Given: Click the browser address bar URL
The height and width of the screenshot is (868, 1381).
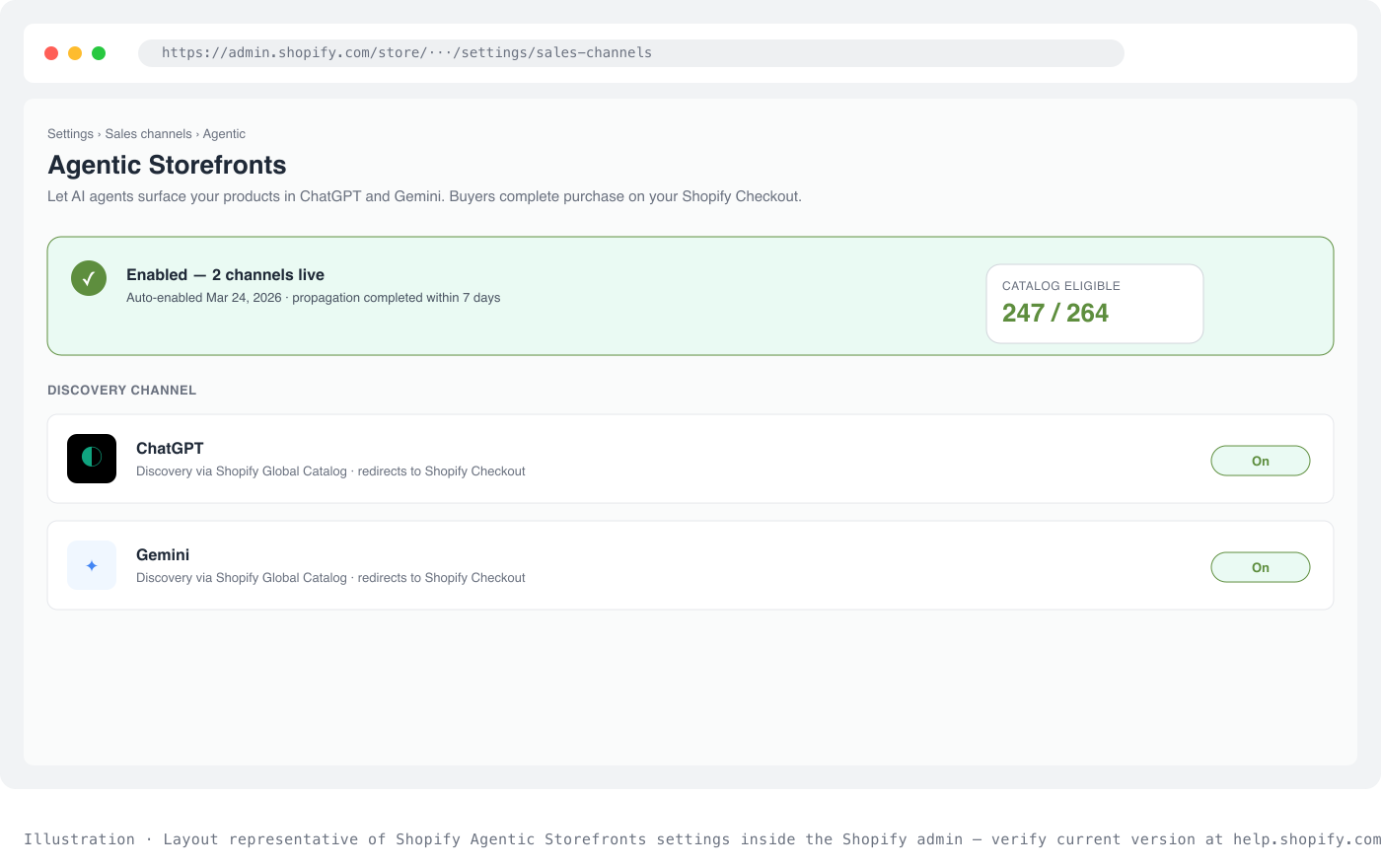Looking at the screenshot, I should tap(631, 53).
